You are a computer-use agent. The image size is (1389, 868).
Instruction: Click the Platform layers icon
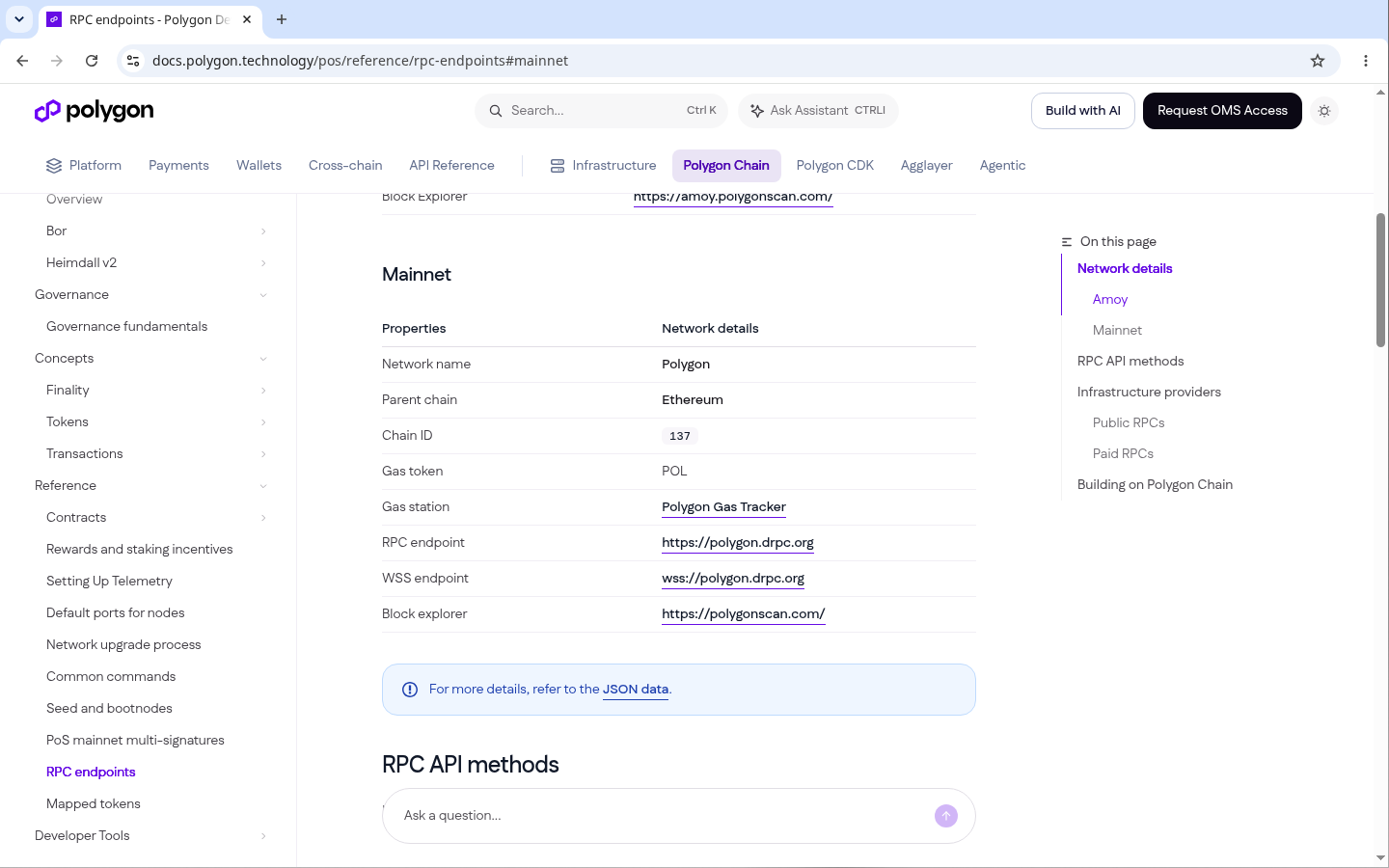[54, 166]
